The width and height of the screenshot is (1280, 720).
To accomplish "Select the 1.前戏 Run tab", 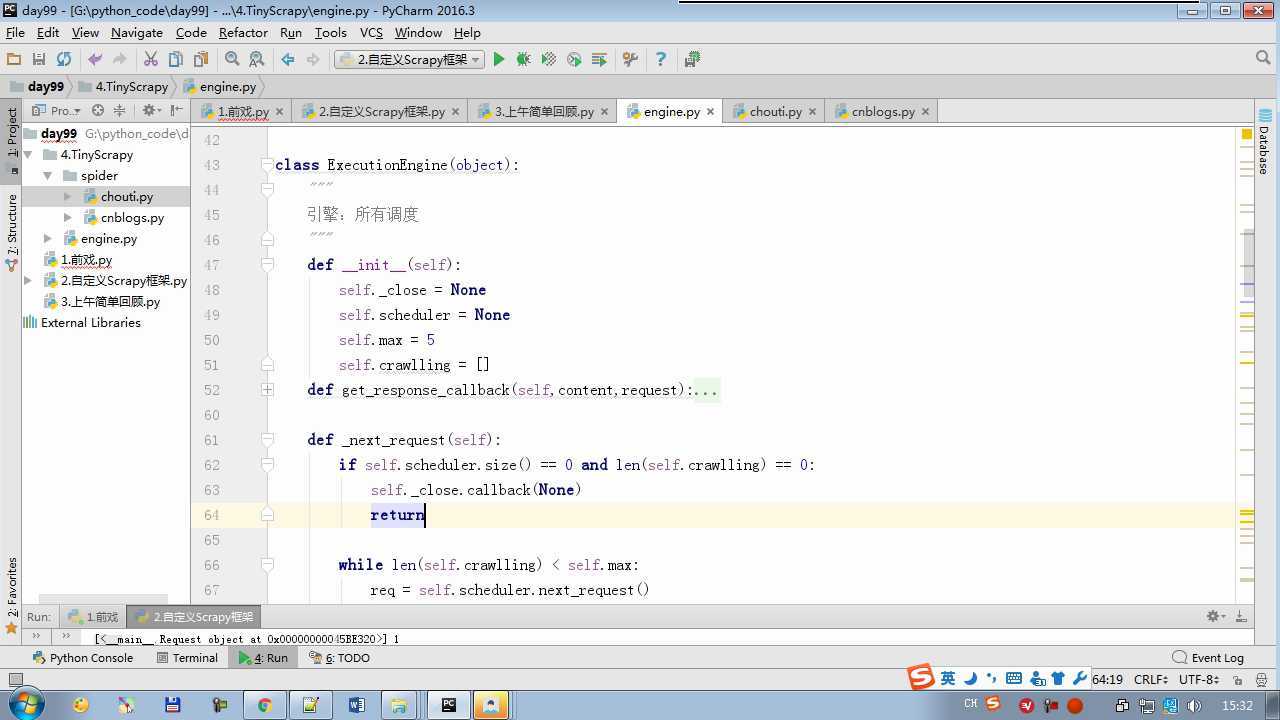I will [93, 617].
